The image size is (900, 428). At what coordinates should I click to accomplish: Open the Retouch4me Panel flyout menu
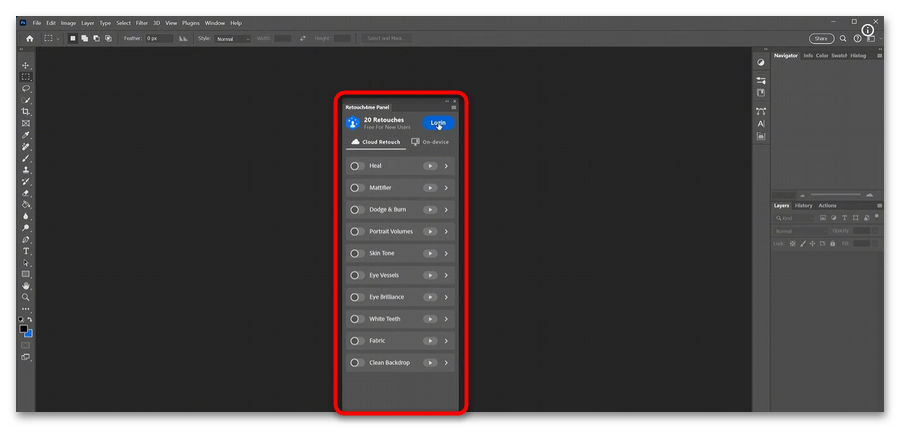click(453, 107)
